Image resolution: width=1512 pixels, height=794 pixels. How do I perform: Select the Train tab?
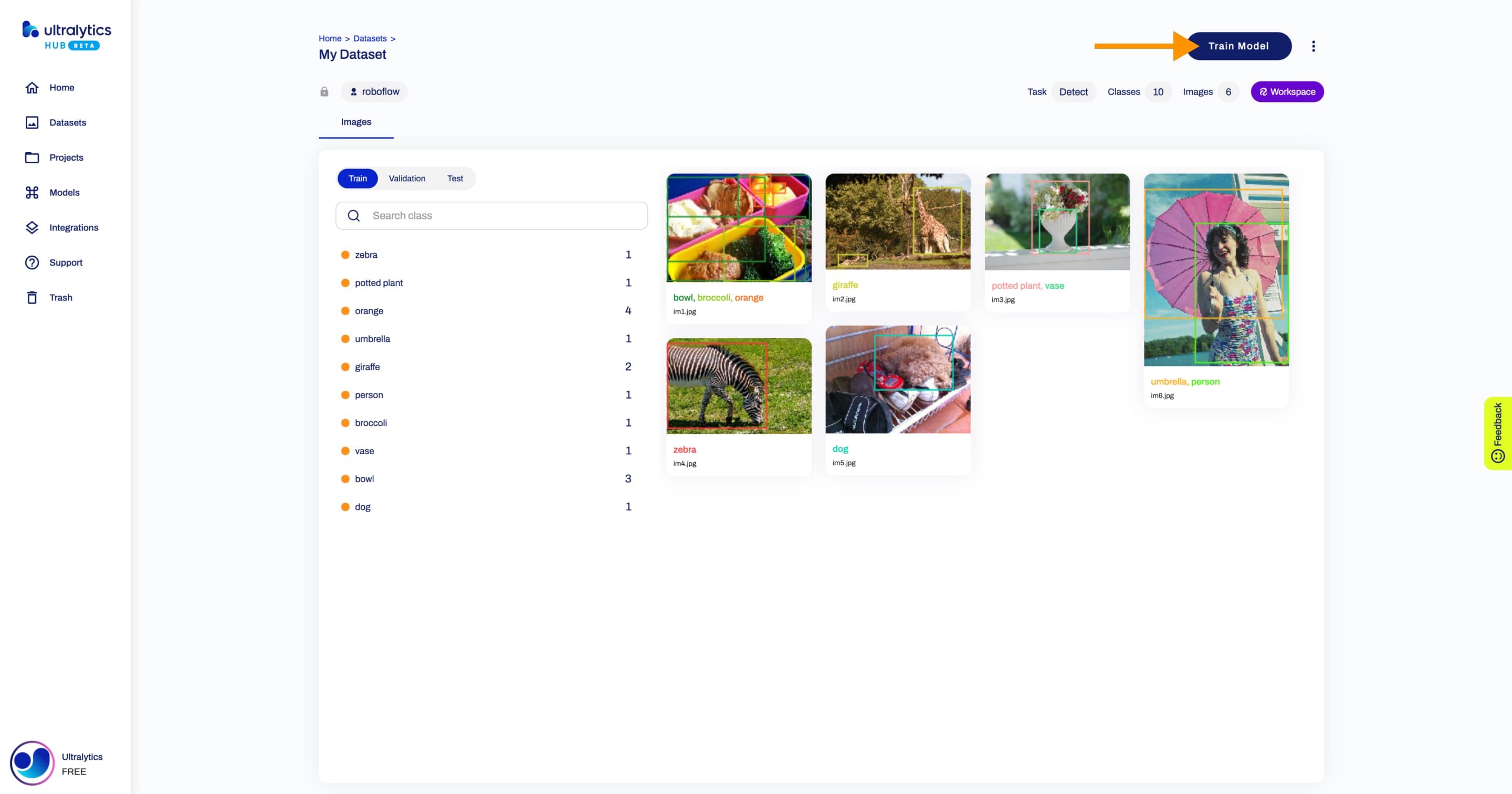click(x=357, y=178)
